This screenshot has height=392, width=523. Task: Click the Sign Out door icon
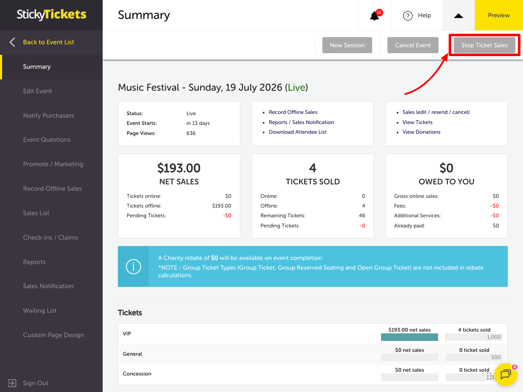[x=12, y=383]
